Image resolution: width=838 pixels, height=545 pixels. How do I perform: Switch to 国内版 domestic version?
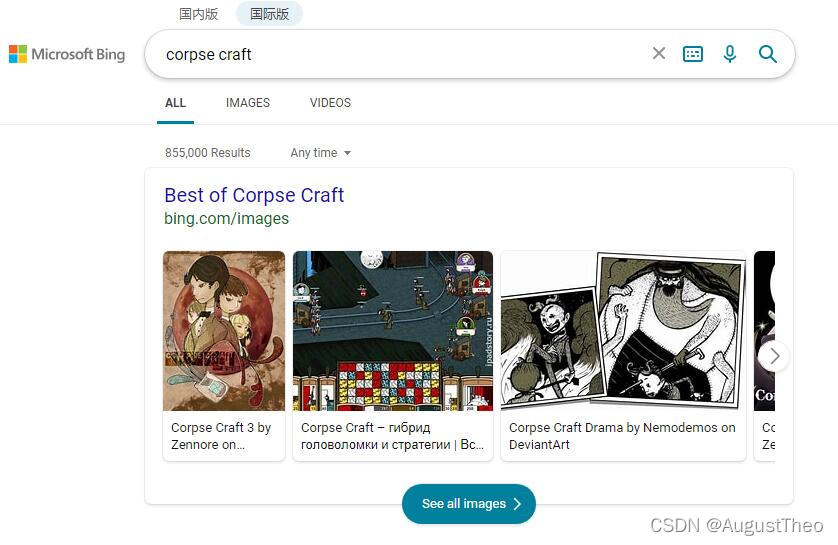pyautogui.click(x=198, y=14)
